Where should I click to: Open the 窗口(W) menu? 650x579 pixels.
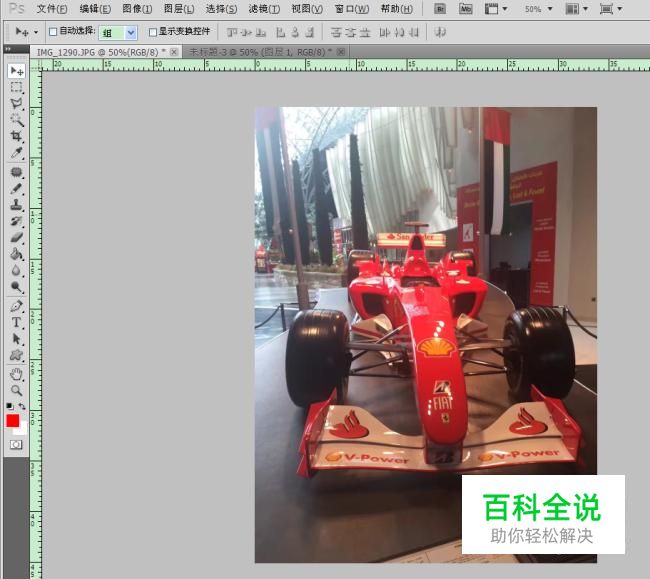[352, 9]
